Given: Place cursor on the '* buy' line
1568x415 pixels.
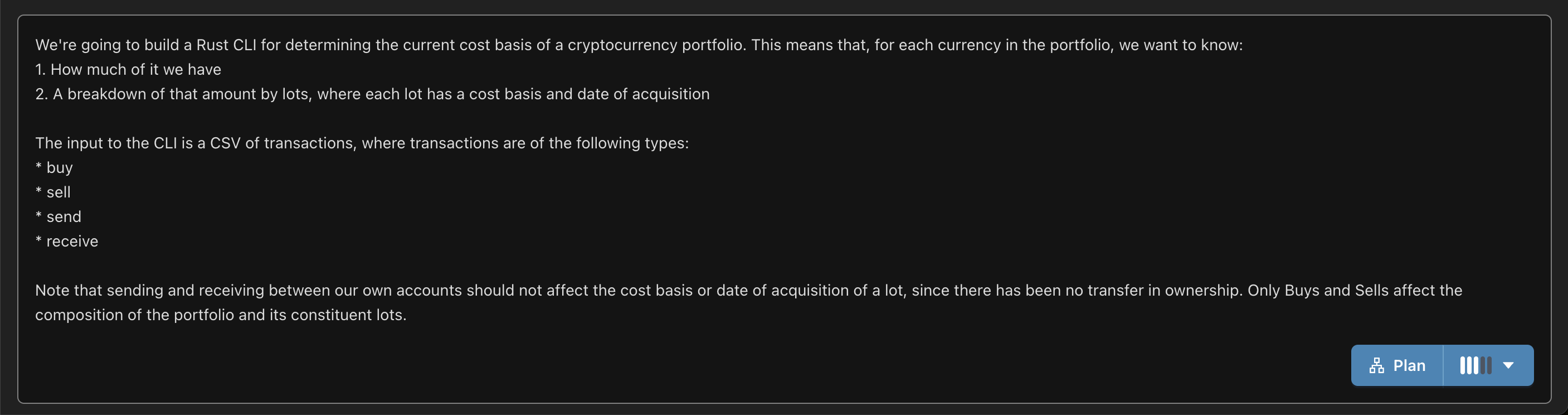Looking at the screenshot, I should pos(54,167).
